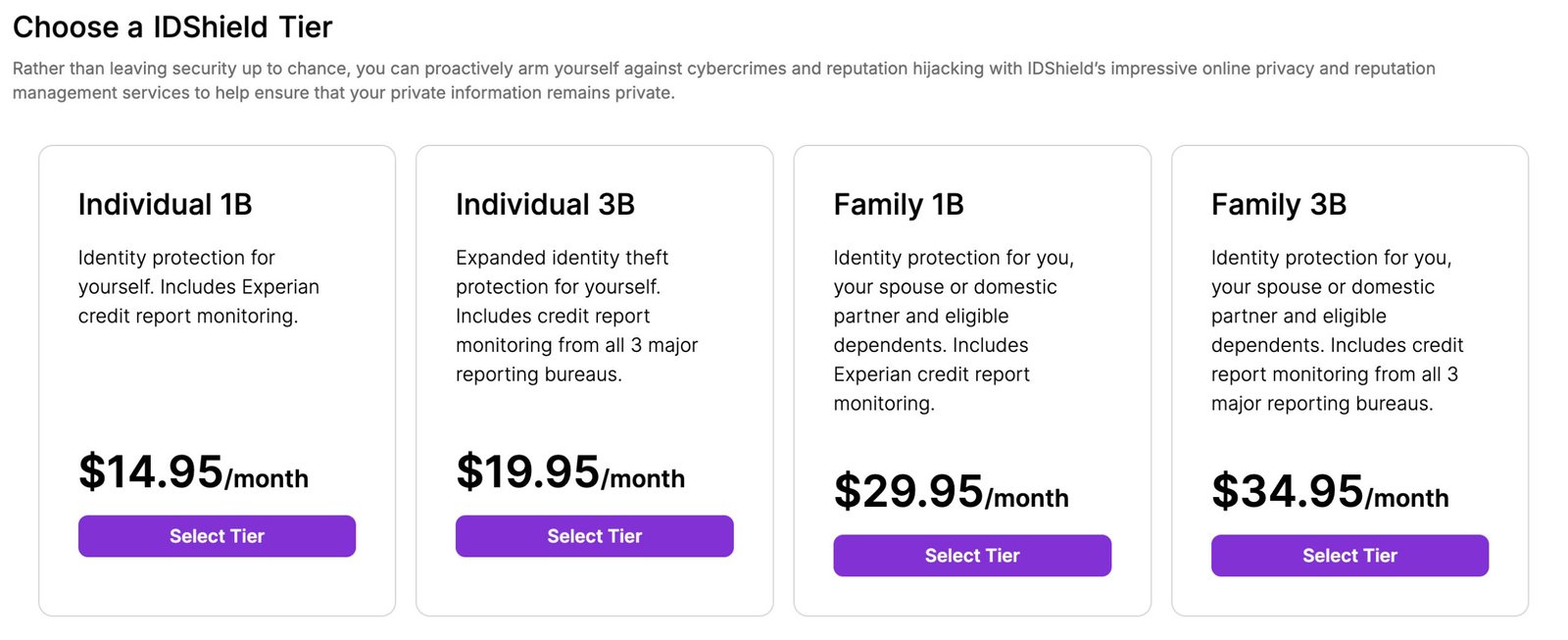Screen dimensions: 1568x640
Task: Click the Individual 3B plan heading
Action: click(545, 204)
